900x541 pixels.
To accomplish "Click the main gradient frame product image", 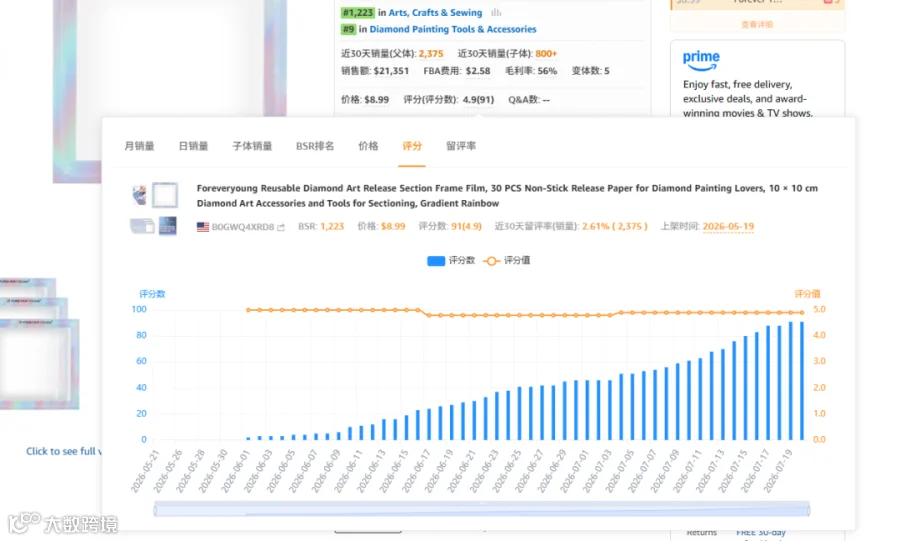I will [170, 92].
